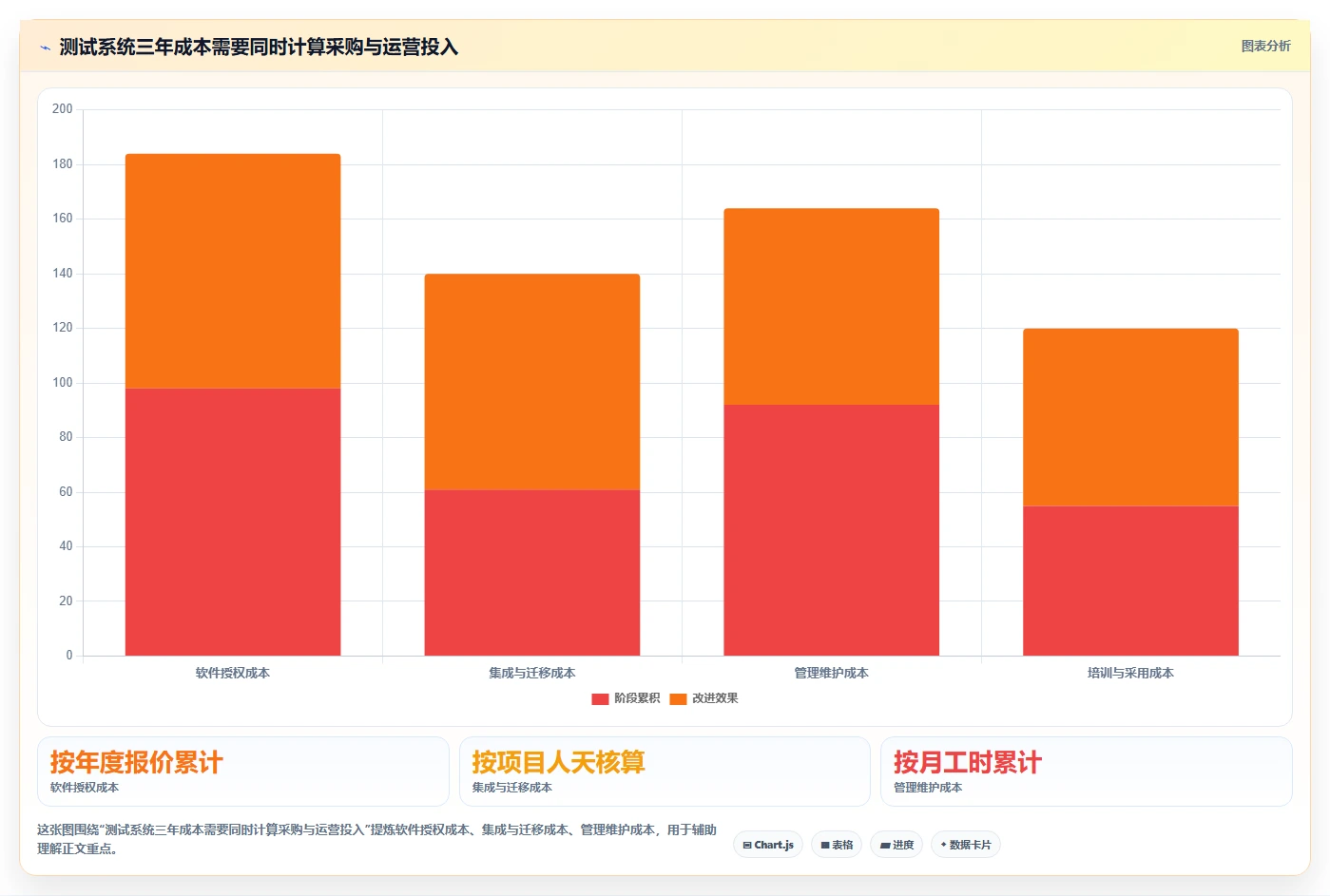Click the red 集成与迁移成本 bar segment

(x=532, y=573)
